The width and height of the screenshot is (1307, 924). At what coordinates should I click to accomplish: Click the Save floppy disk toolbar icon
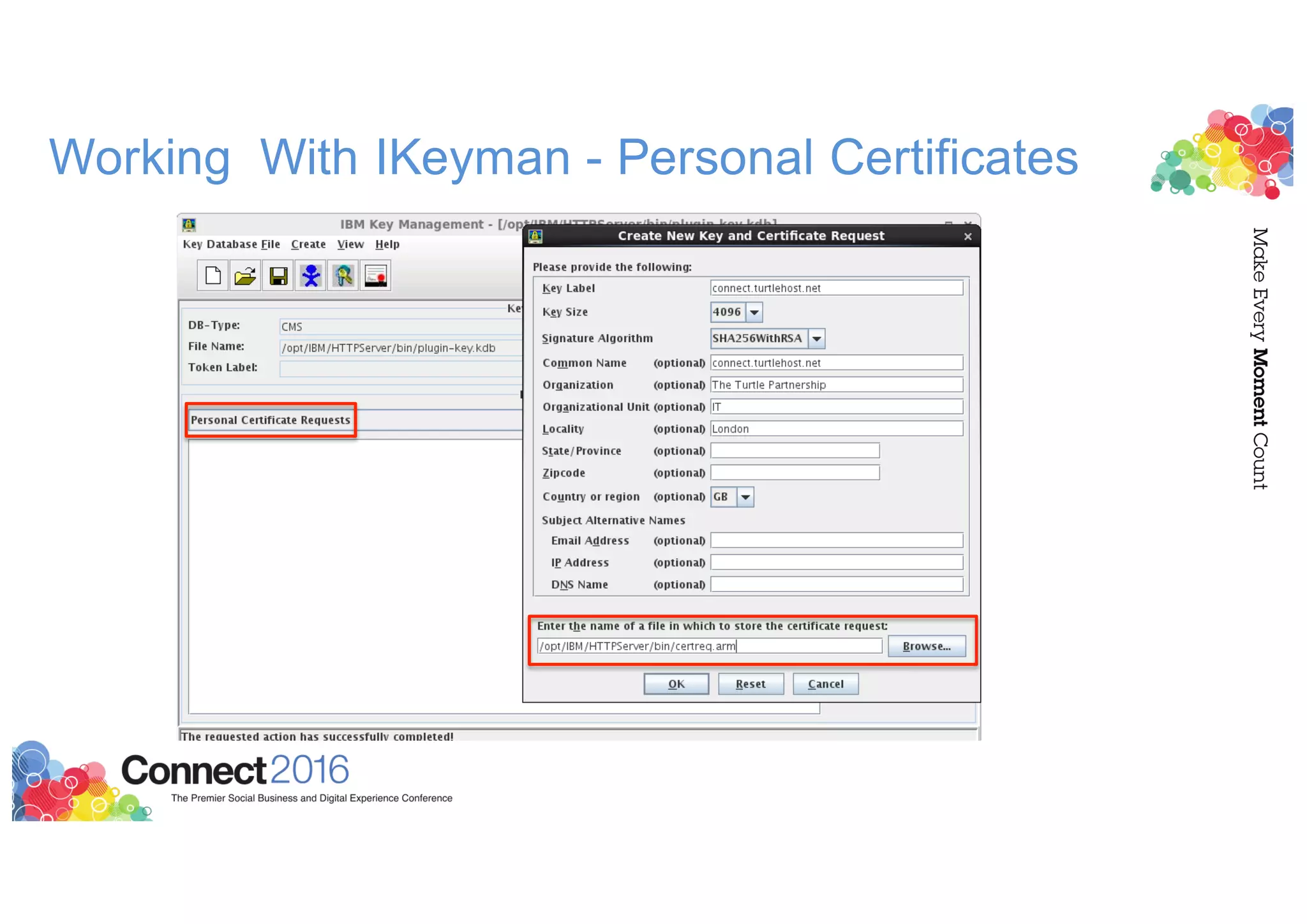(x=278, y=276)
